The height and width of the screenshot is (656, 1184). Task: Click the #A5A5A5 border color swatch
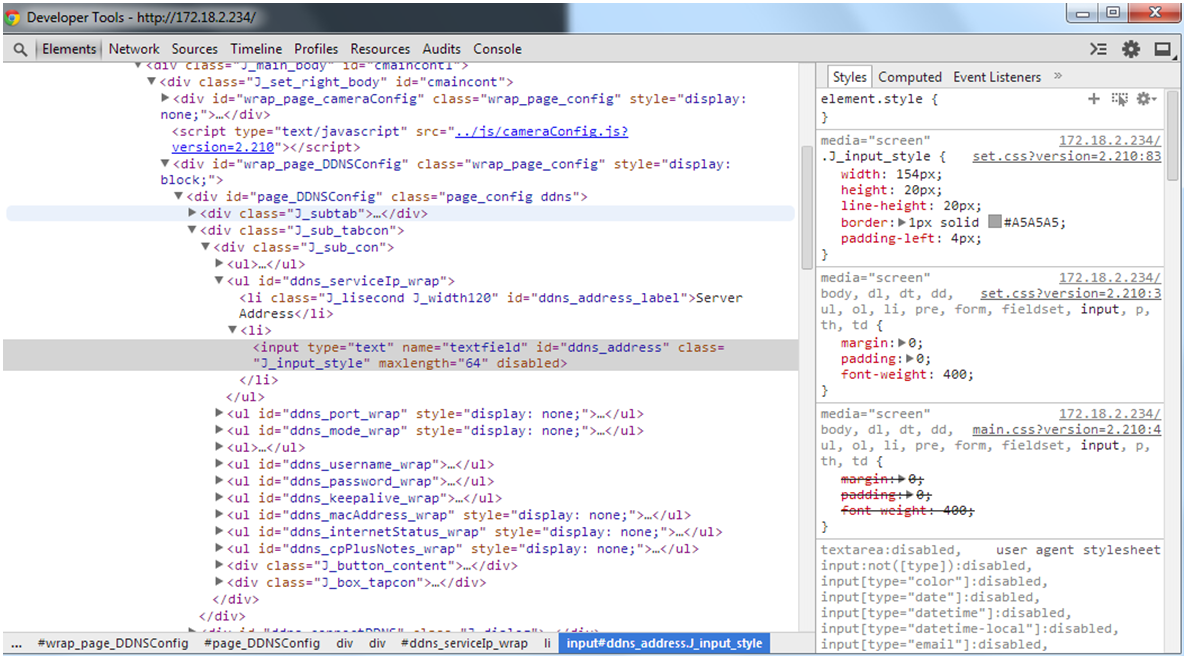click(x=995, y=222)
